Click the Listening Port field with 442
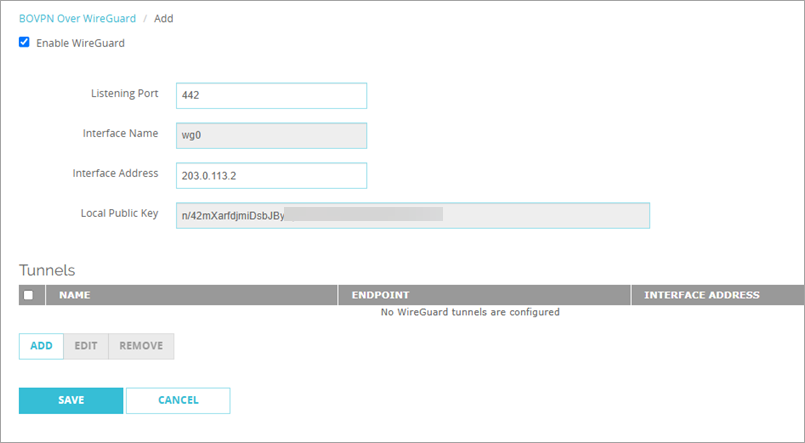Viewport: 805px width, 443px height. (x=271, y=95)
